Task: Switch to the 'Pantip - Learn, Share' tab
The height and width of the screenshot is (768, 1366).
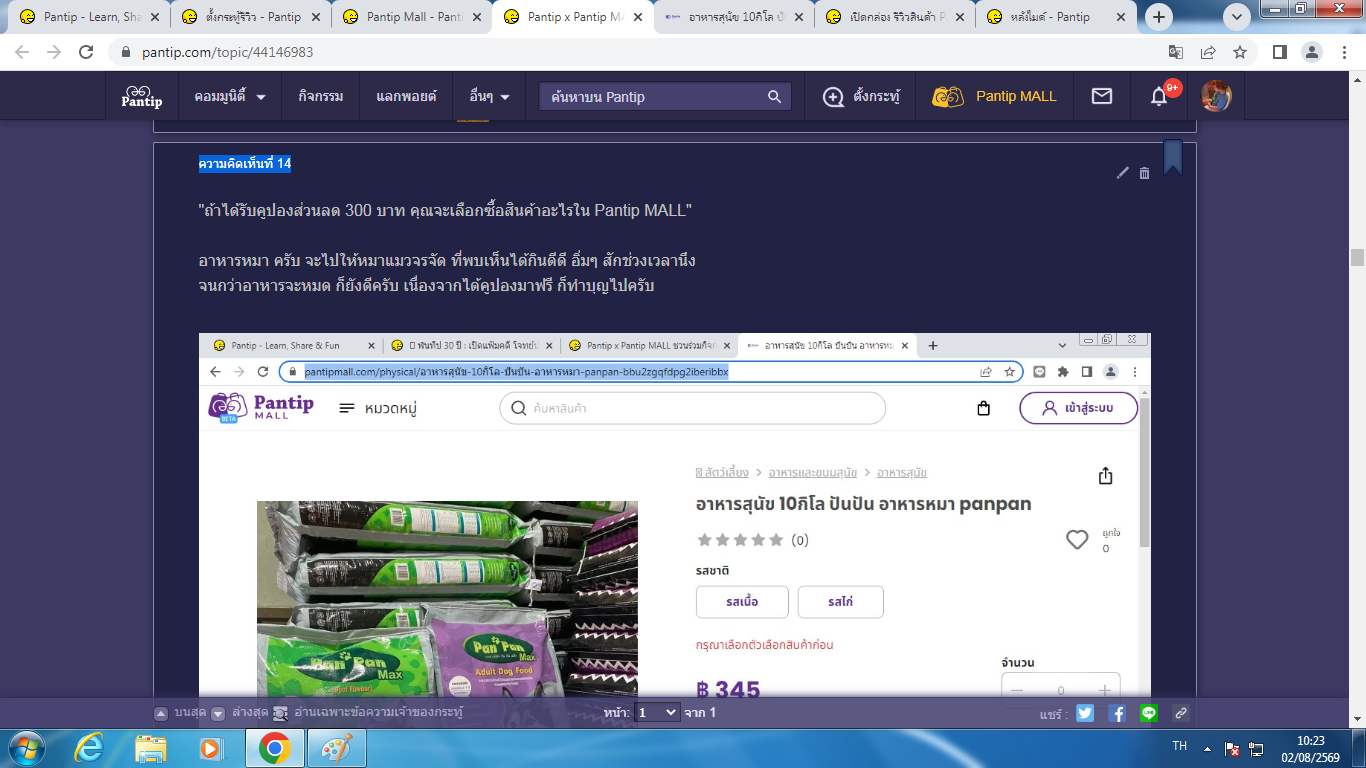Action: 88,17
